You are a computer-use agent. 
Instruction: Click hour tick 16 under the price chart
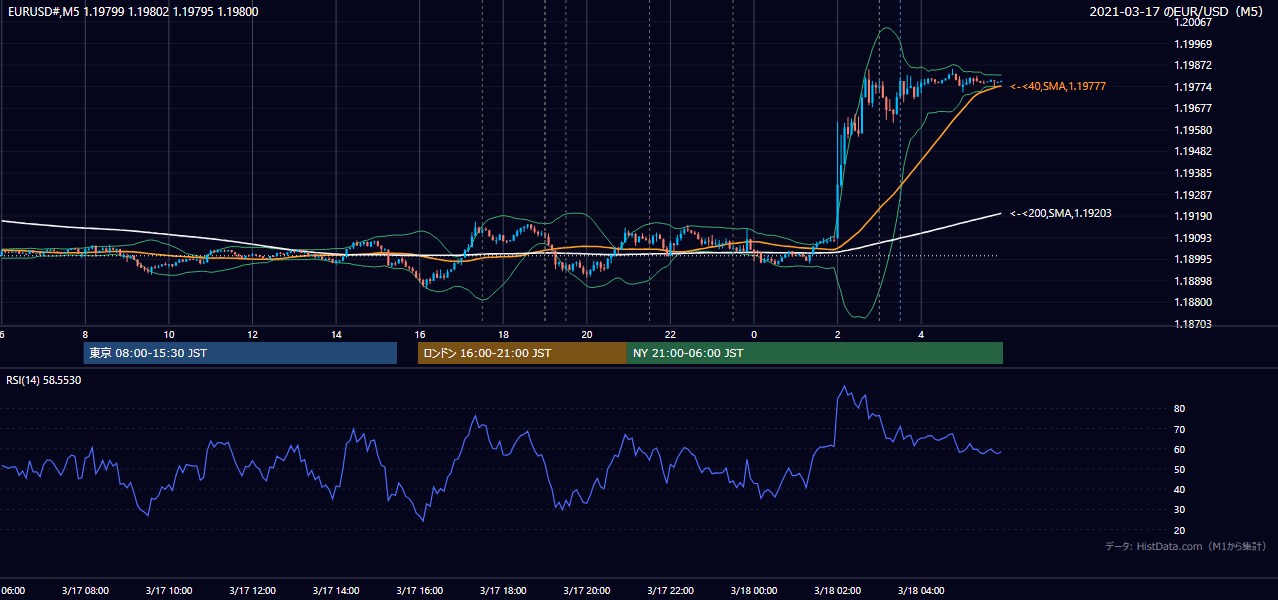click(420, 335)
